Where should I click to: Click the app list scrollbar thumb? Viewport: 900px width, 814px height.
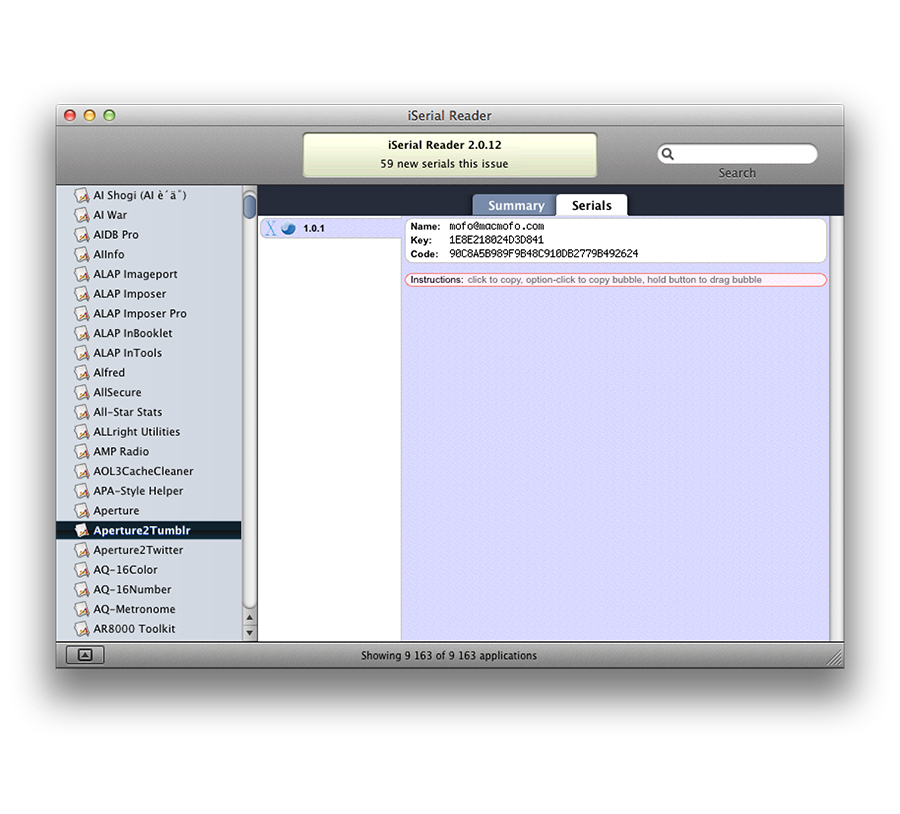tap(250, 207)
